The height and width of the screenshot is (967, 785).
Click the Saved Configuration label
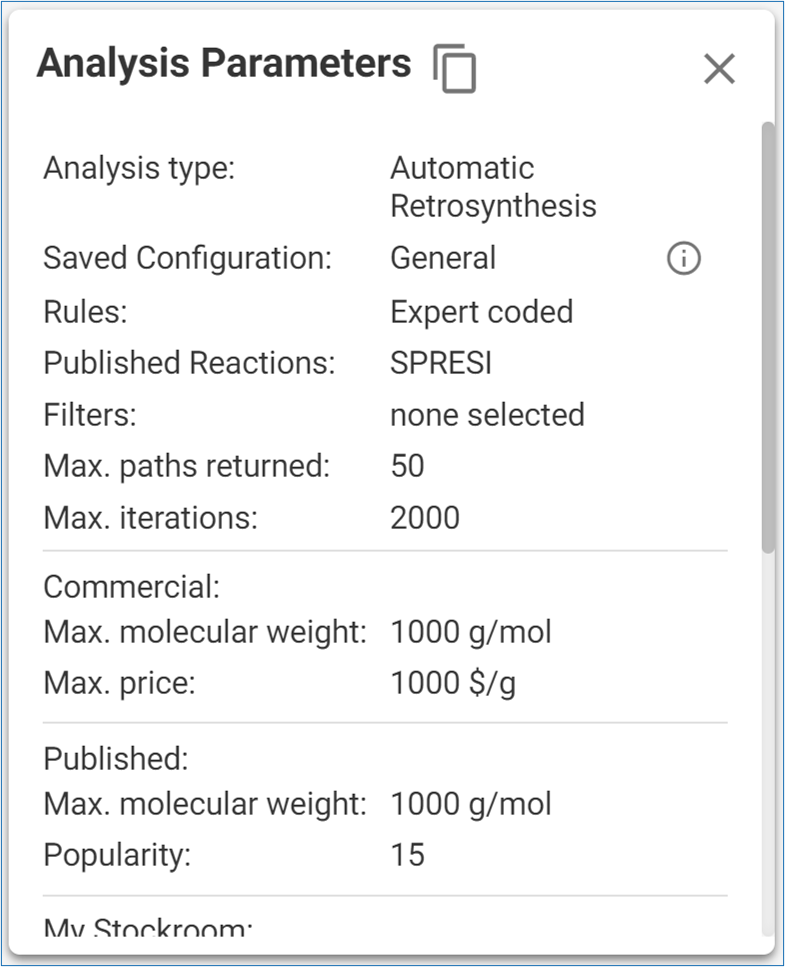187,258
